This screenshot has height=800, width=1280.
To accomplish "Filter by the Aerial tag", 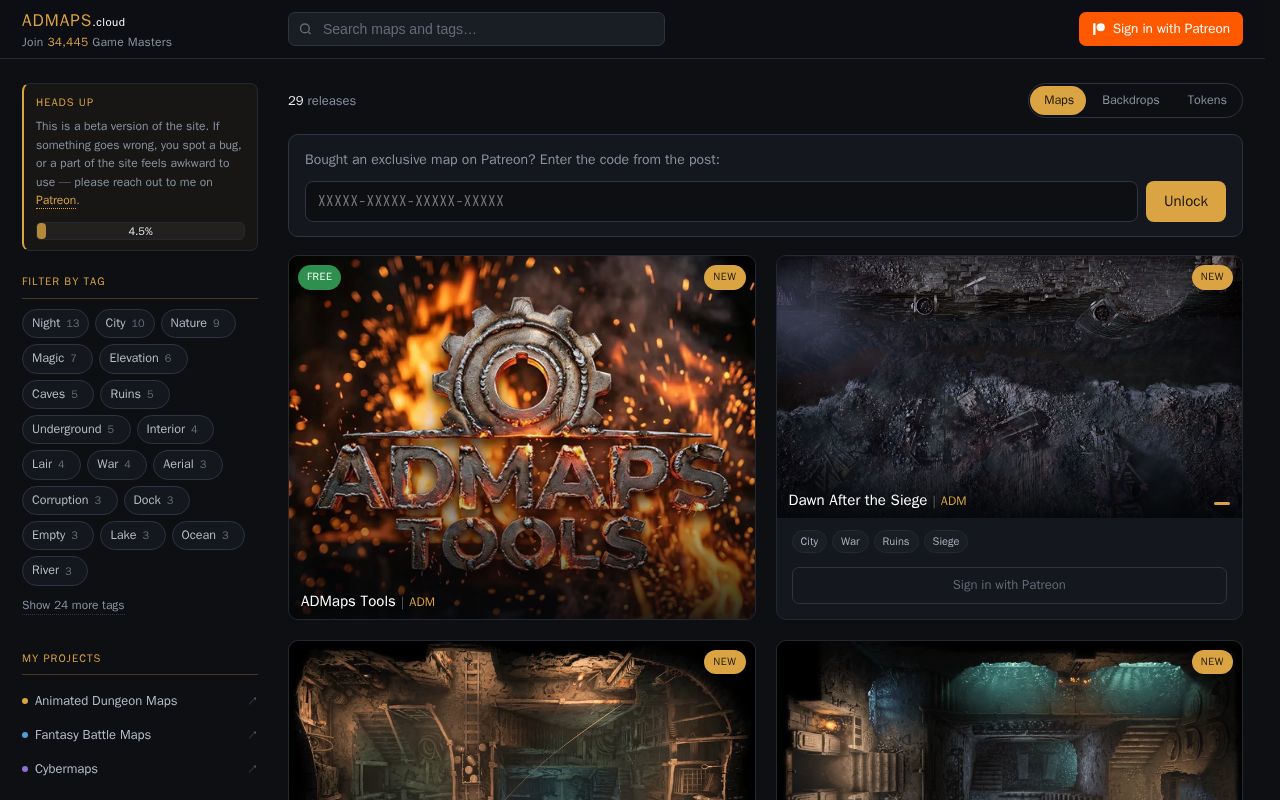I will pos(188,464).
